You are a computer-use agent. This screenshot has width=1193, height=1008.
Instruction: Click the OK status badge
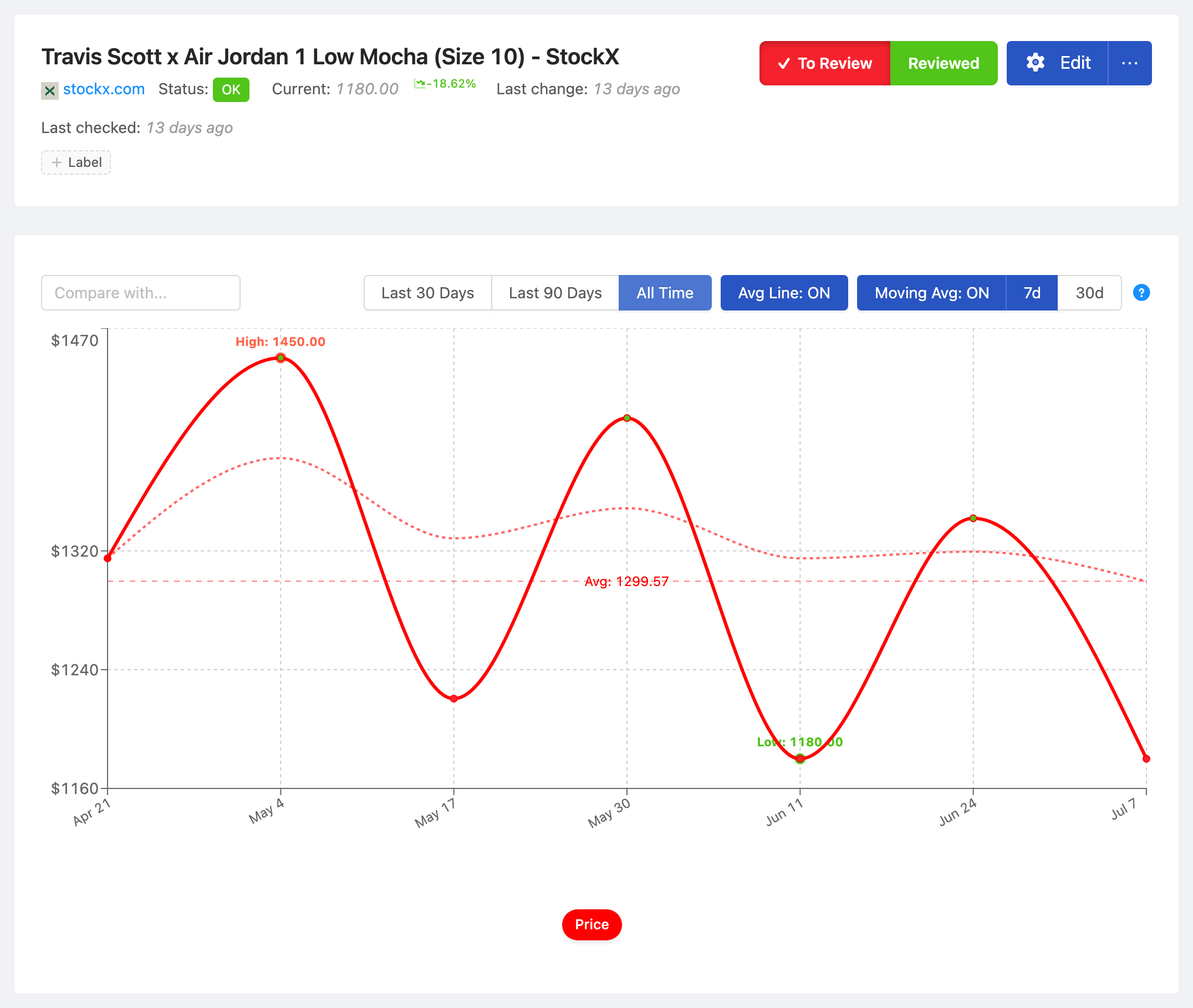pos(231,90)
